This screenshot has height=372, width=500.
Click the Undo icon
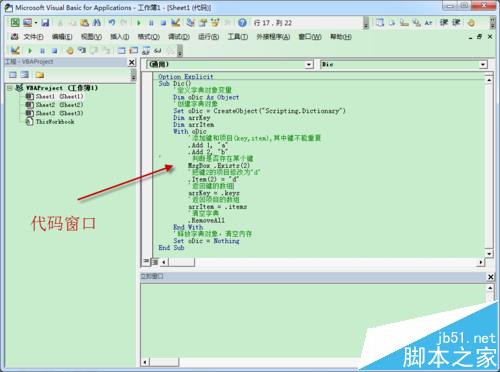112,23
